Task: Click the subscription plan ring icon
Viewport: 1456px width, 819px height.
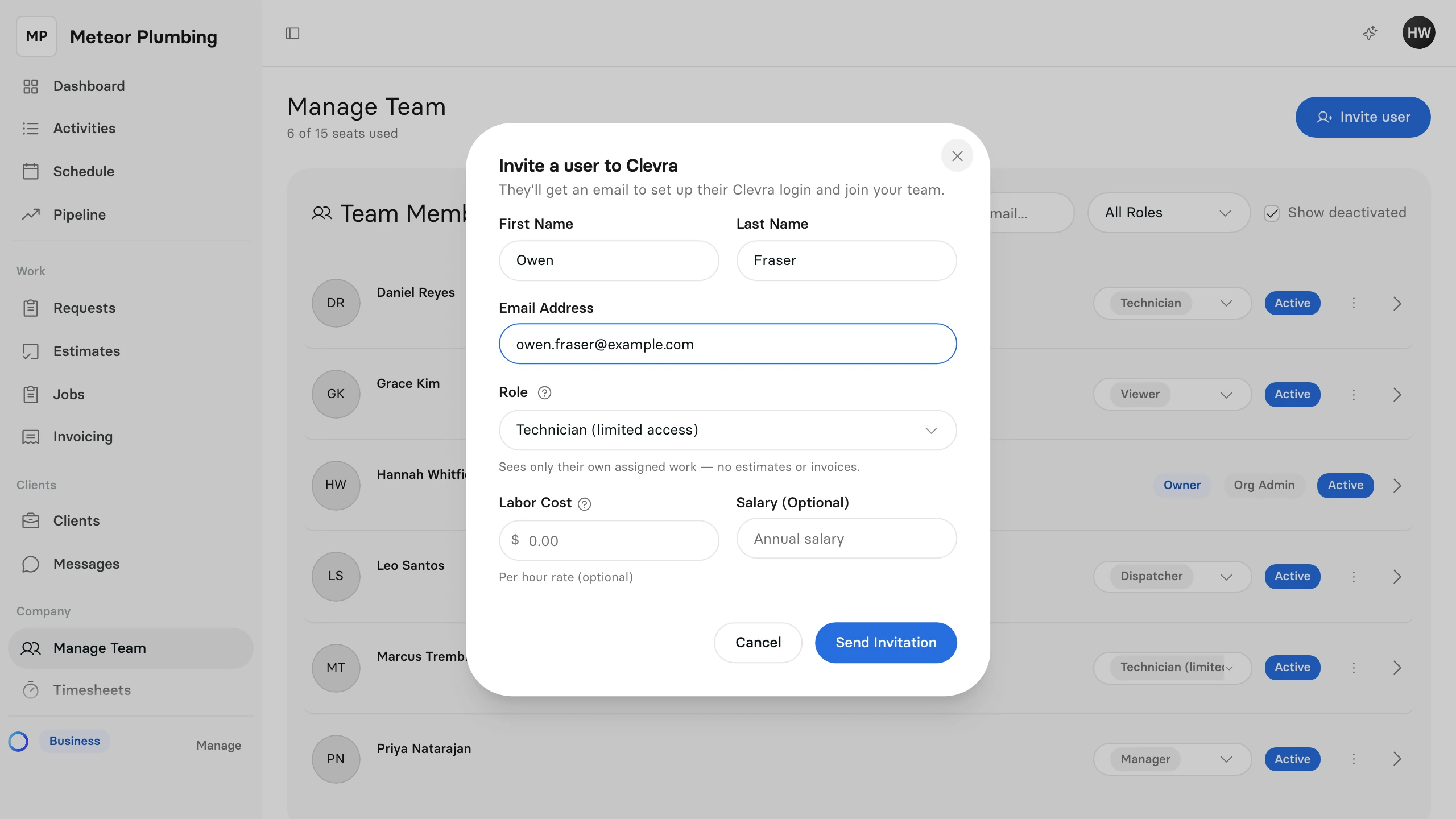Action: pos(18,741)
